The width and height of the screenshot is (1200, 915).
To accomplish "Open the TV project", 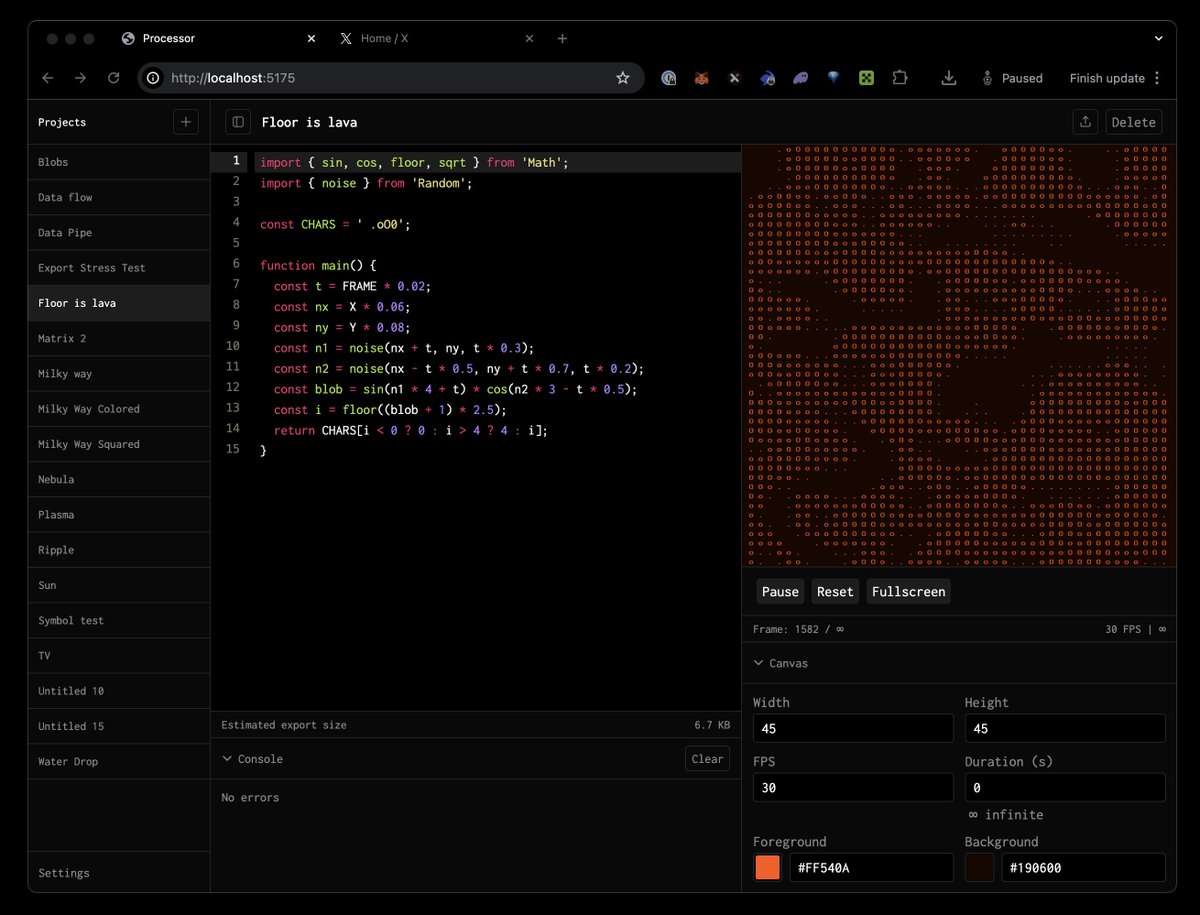I will click(x=119, y=655).
